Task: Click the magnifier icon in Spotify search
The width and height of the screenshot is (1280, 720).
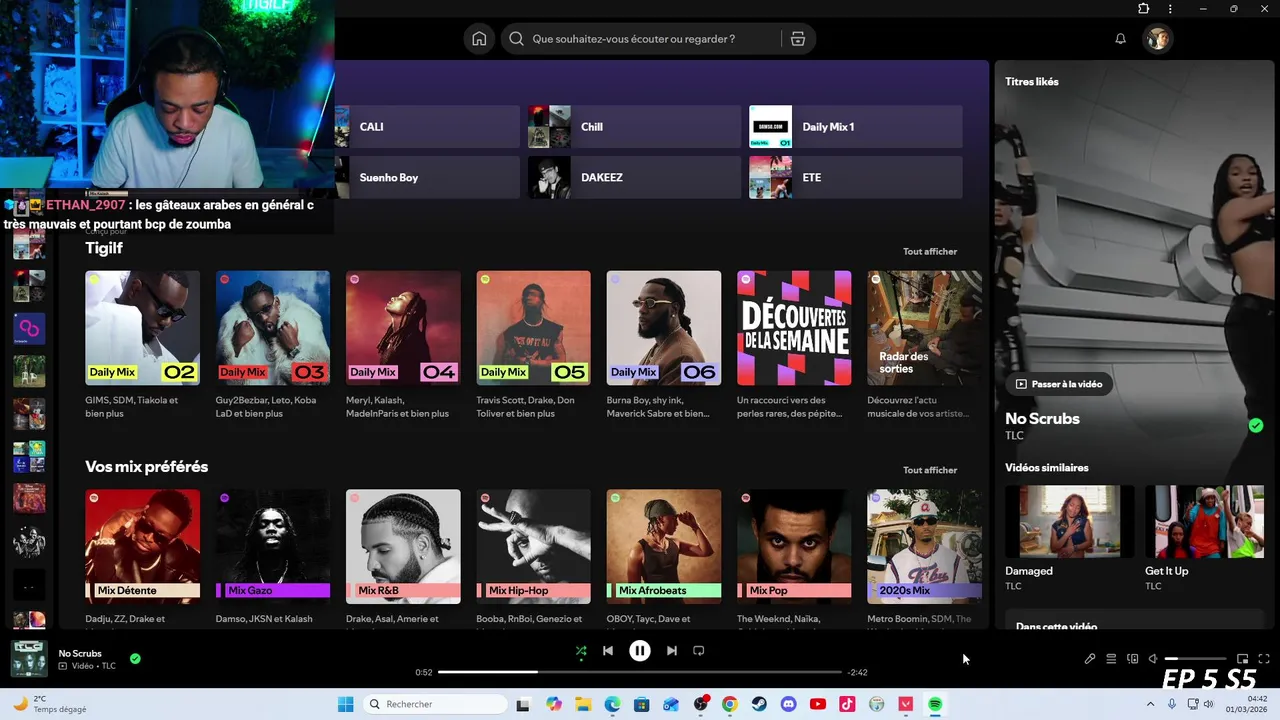Action: click(516, 39)
